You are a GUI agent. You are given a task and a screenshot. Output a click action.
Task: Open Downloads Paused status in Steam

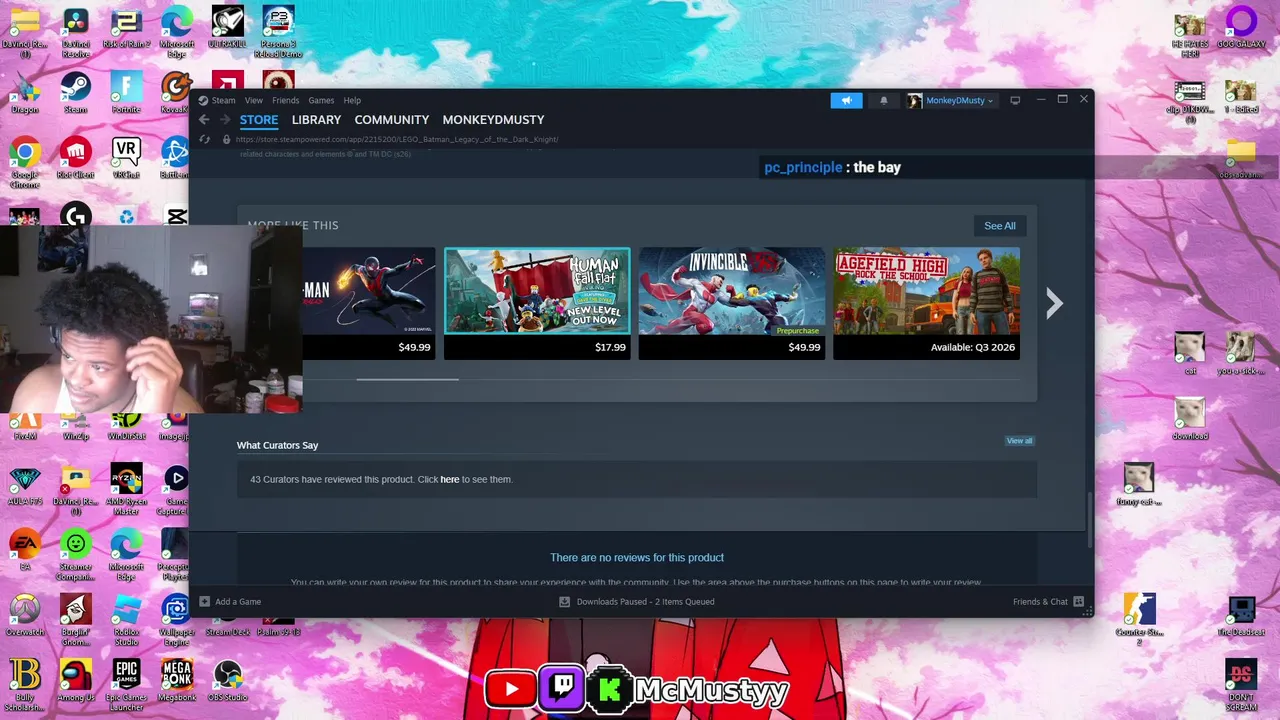pos(636,602)
